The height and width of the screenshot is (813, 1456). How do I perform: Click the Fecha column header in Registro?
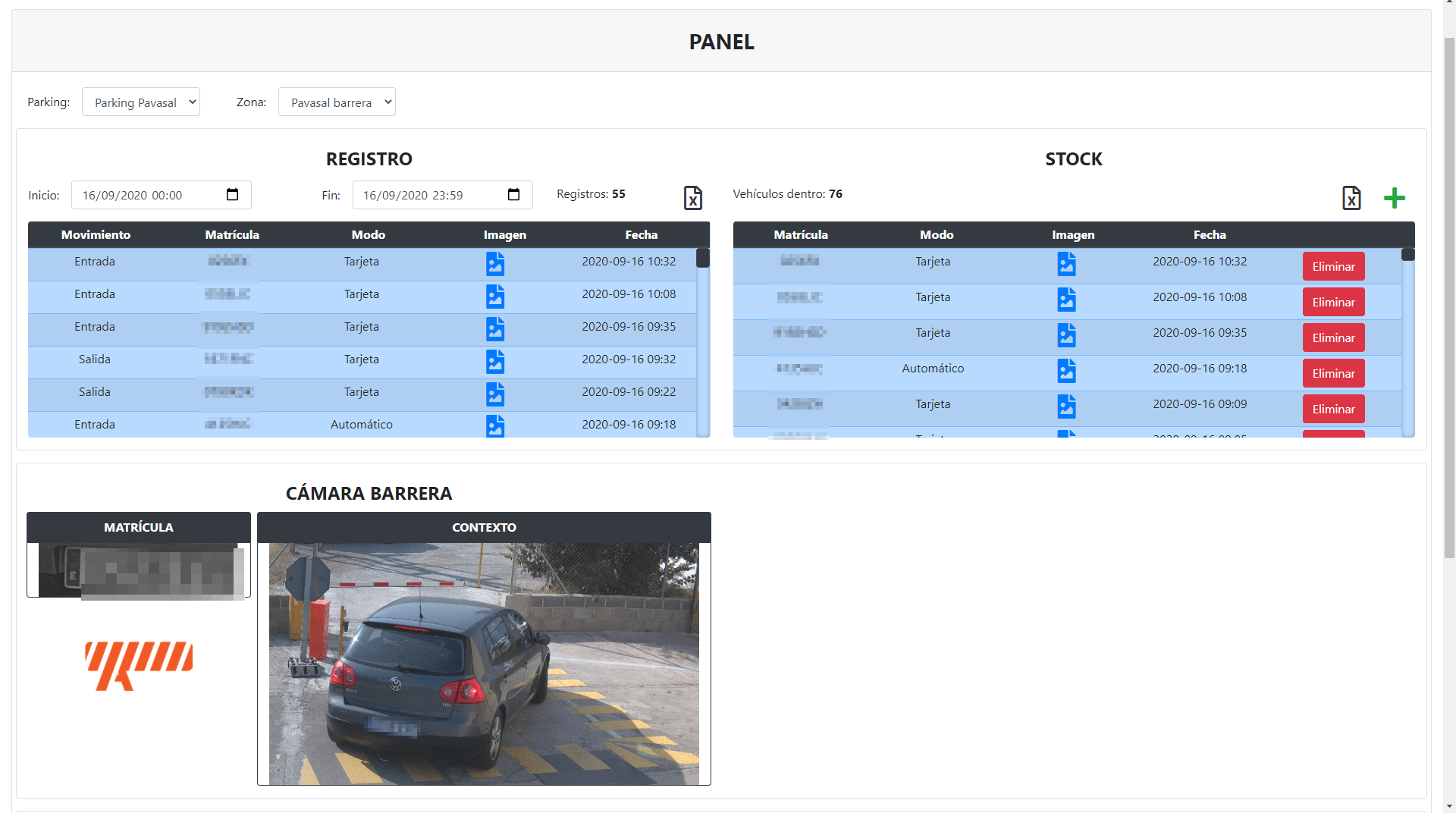point(641,235)
